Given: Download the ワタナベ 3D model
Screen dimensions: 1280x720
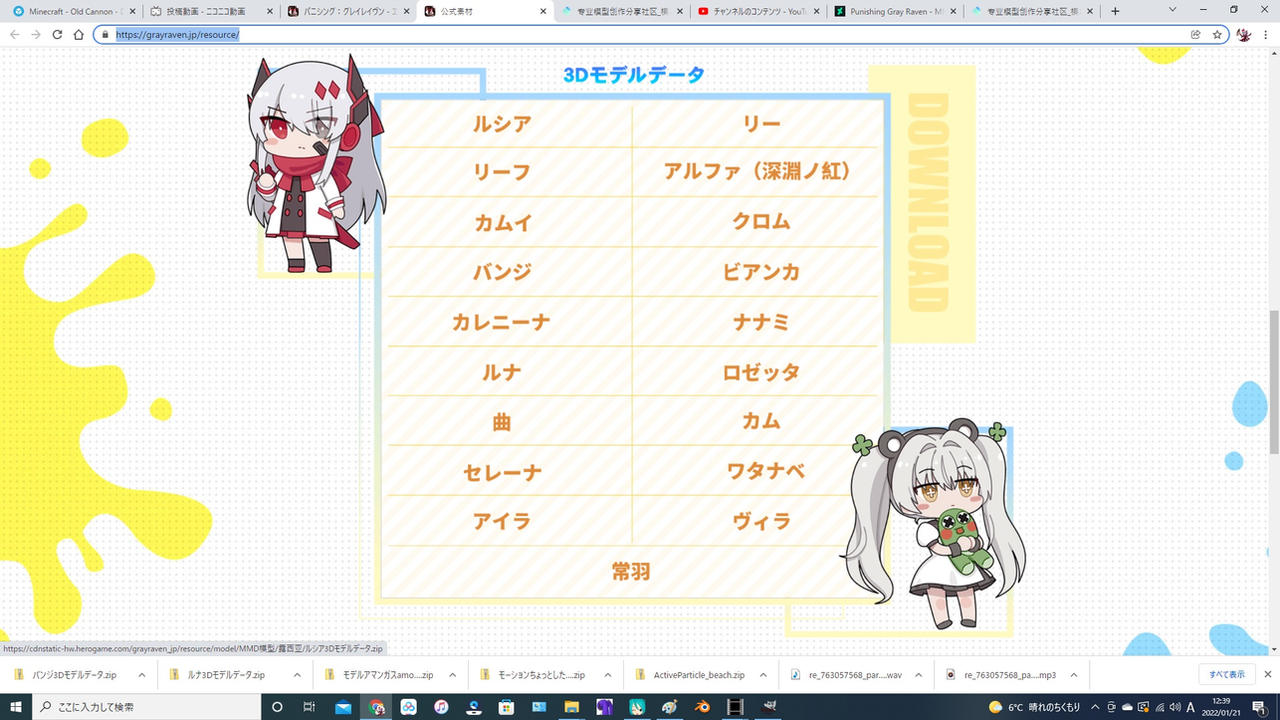Looking at the screenshot, I should tap(766, 471).
